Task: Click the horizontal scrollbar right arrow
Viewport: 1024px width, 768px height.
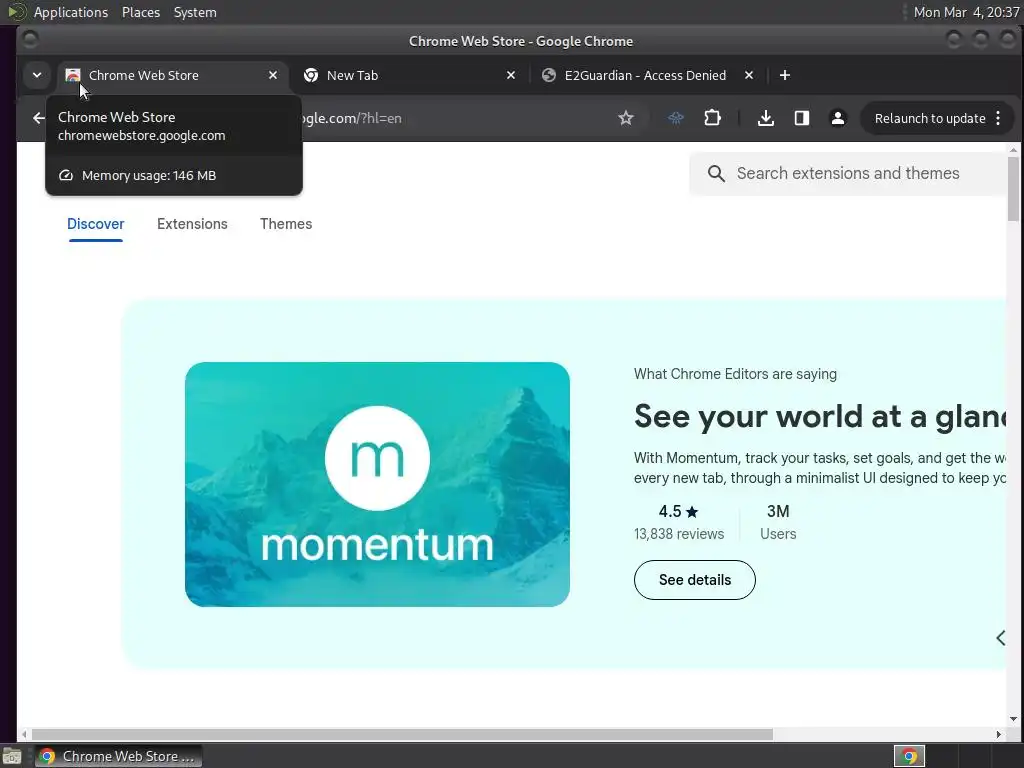Action: tap(998, 735)
